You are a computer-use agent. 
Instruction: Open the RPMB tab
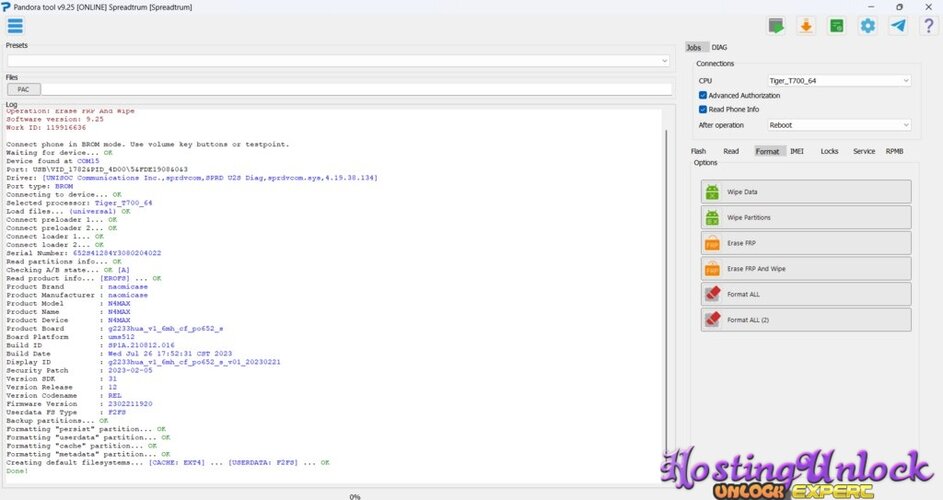(x=894, y=152)
